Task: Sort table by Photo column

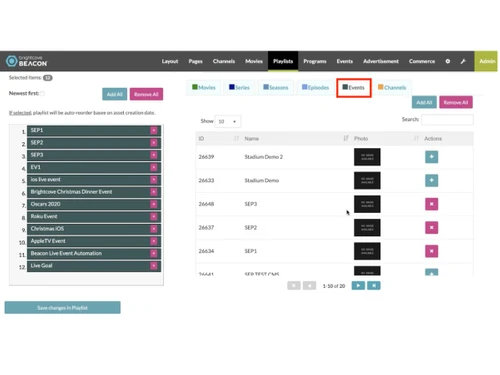Action: 386,139
